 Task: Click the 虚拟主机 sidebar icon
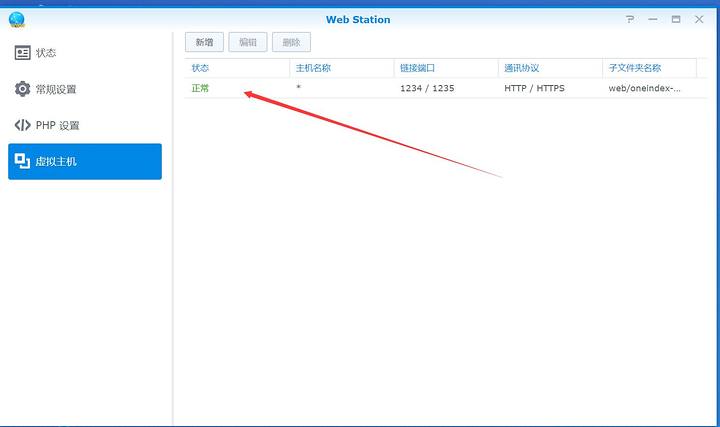click(22, 161)
